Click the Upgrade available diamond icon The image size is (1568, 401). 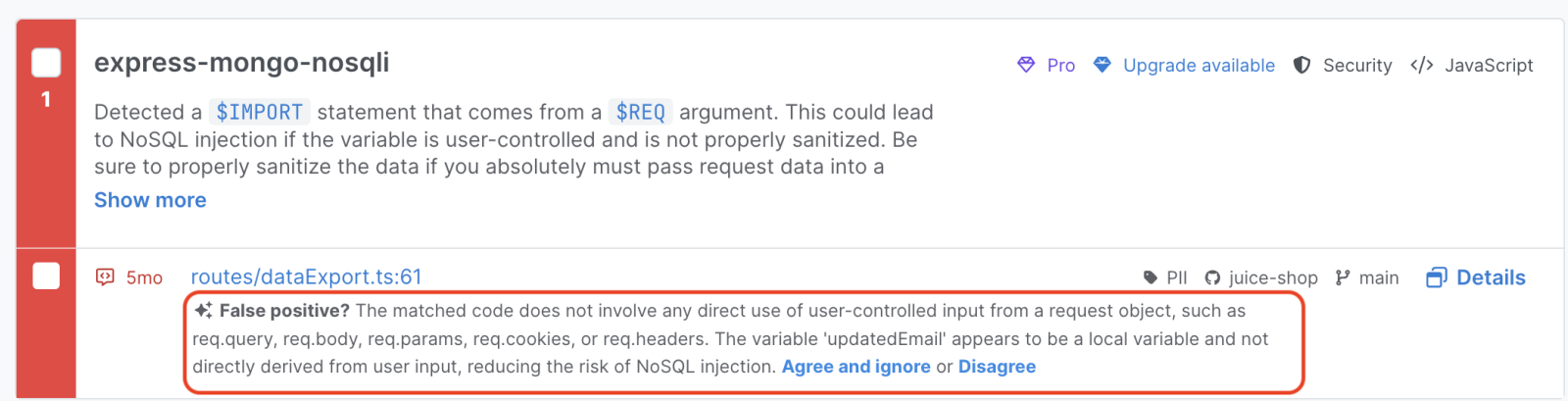[x=1102, y=65]
